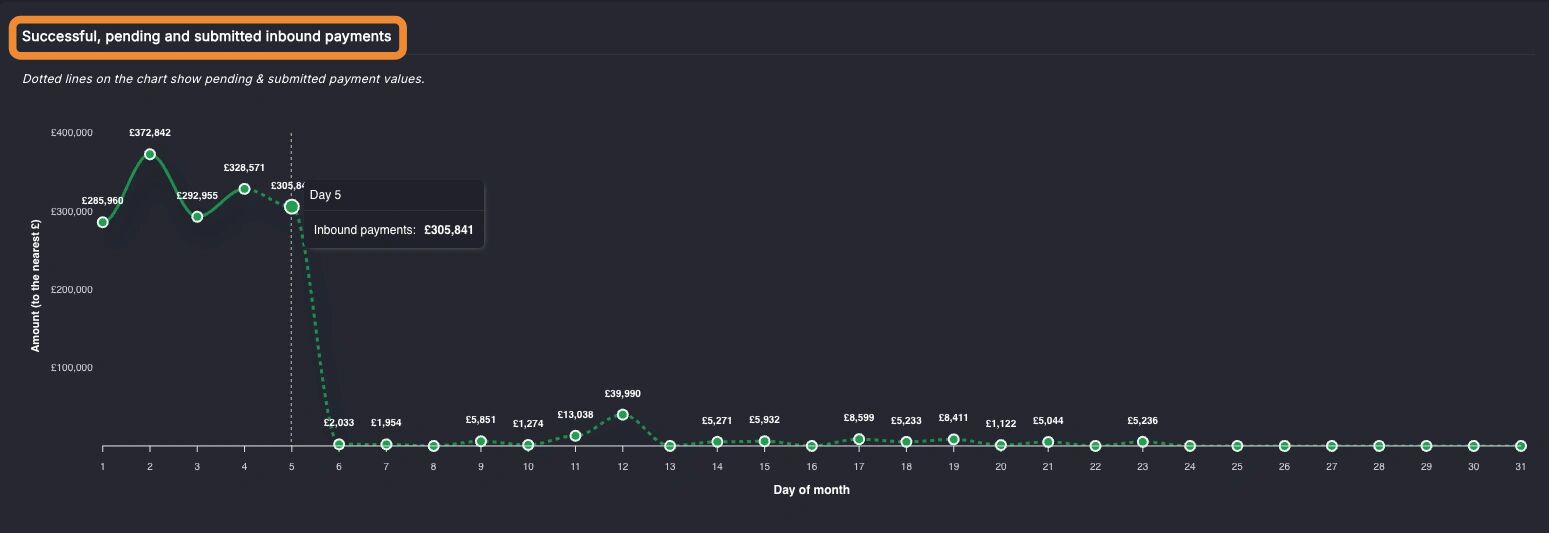Click the £292,955 value label
The image size is (1549, 533).
pyautogui.click(x=197, y=195)
